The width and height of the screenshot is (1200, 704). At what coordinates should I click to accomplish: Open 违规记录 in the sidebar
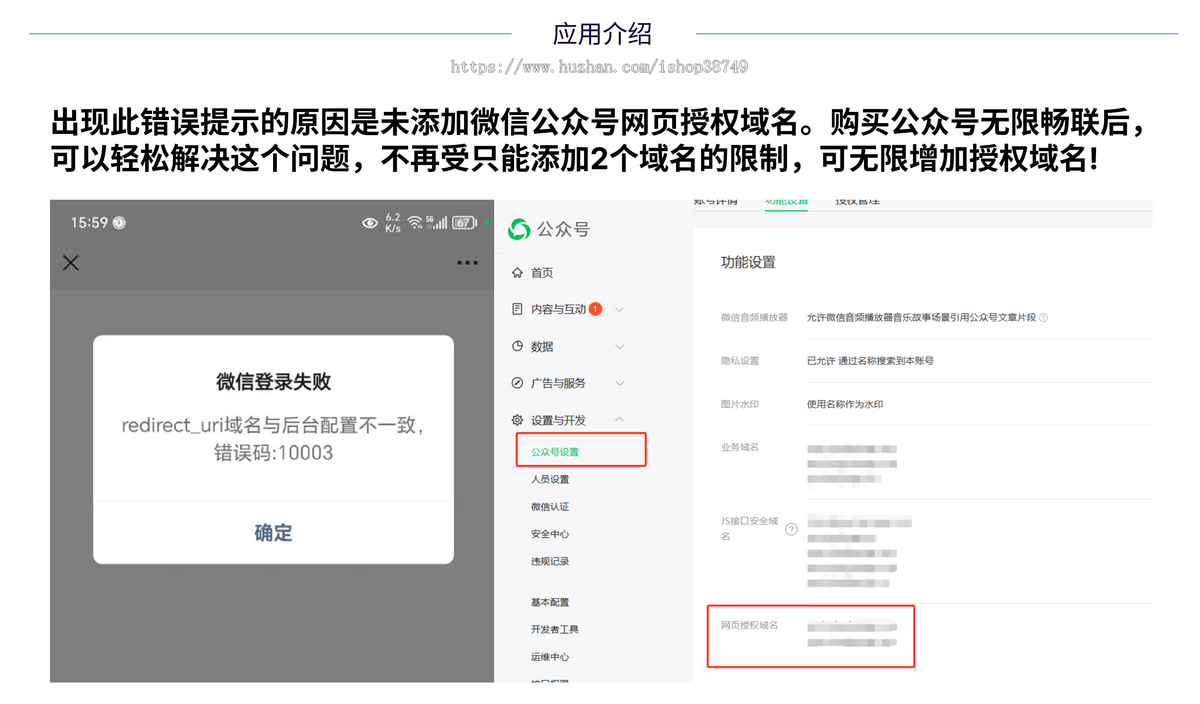pyautogui.click(x=550, y=561)
